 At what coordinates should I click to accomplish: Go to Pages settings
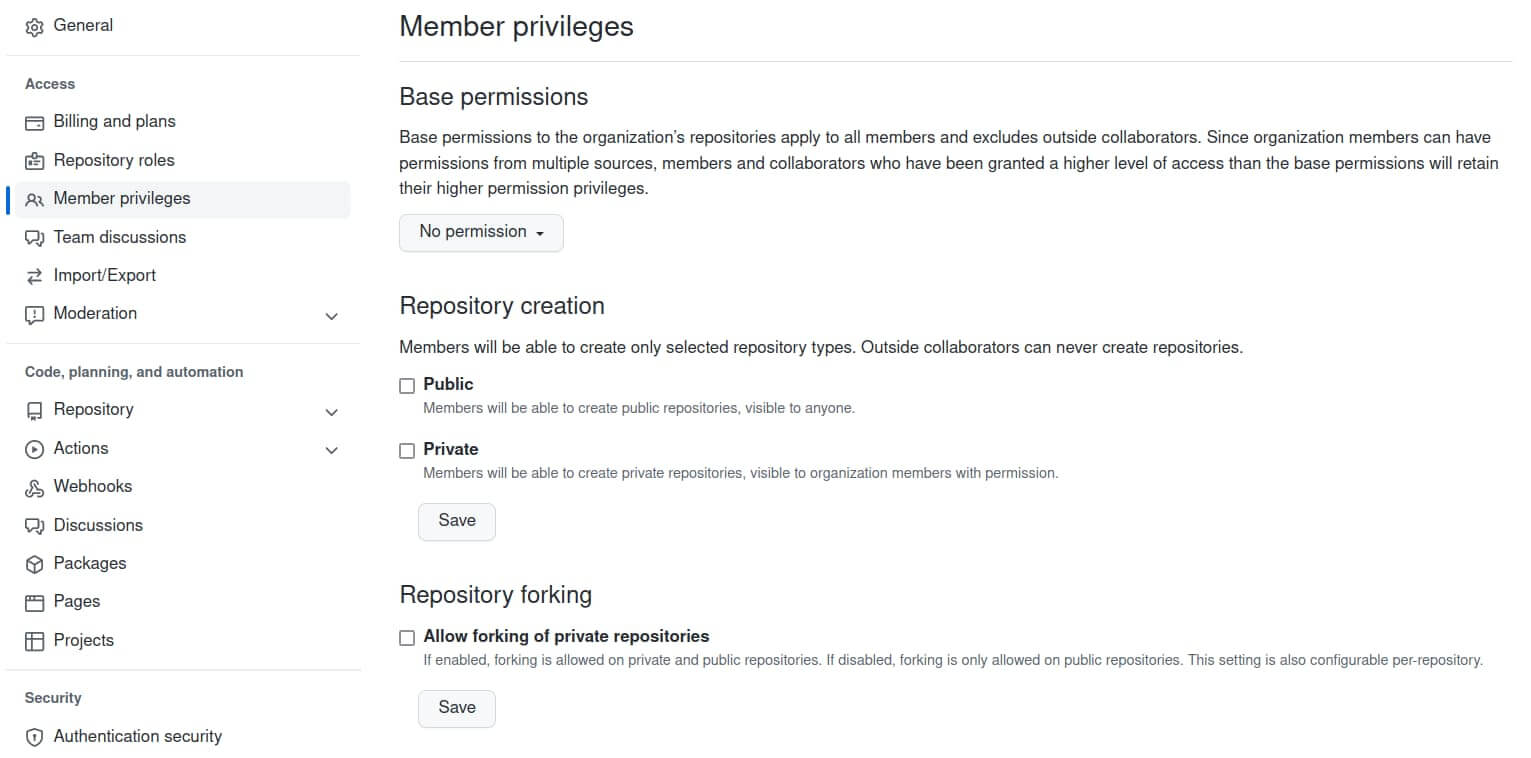[x=77, y=602]
